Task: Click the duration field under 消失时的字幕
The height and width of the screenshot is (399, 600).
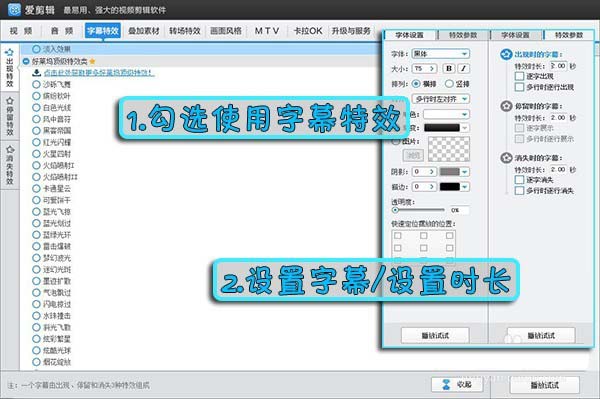Action: point(558,169)
